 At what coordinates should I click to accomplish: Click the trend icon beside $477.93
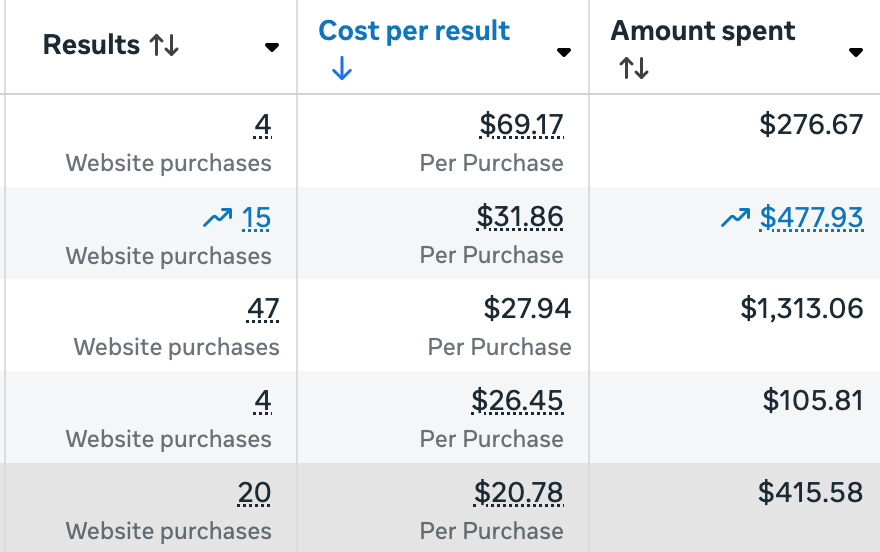pyautogui.click(x=736, y=218)
